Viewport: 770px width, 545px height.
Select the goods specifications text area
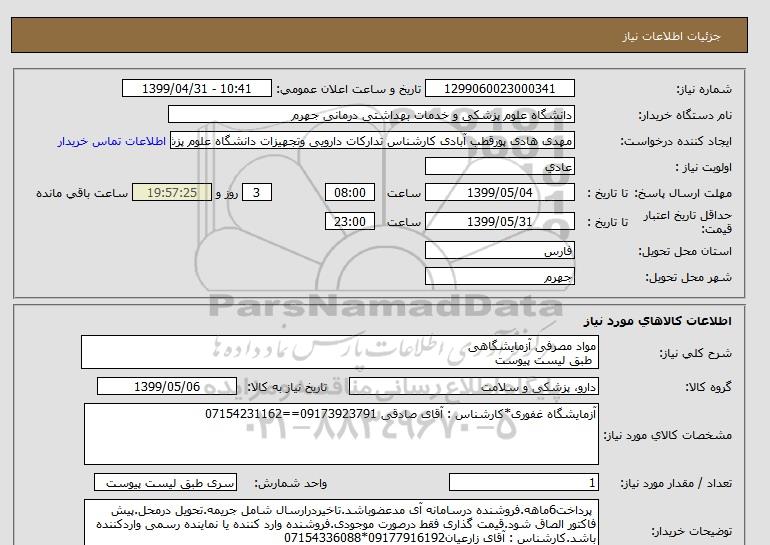[x=341, y=434]
